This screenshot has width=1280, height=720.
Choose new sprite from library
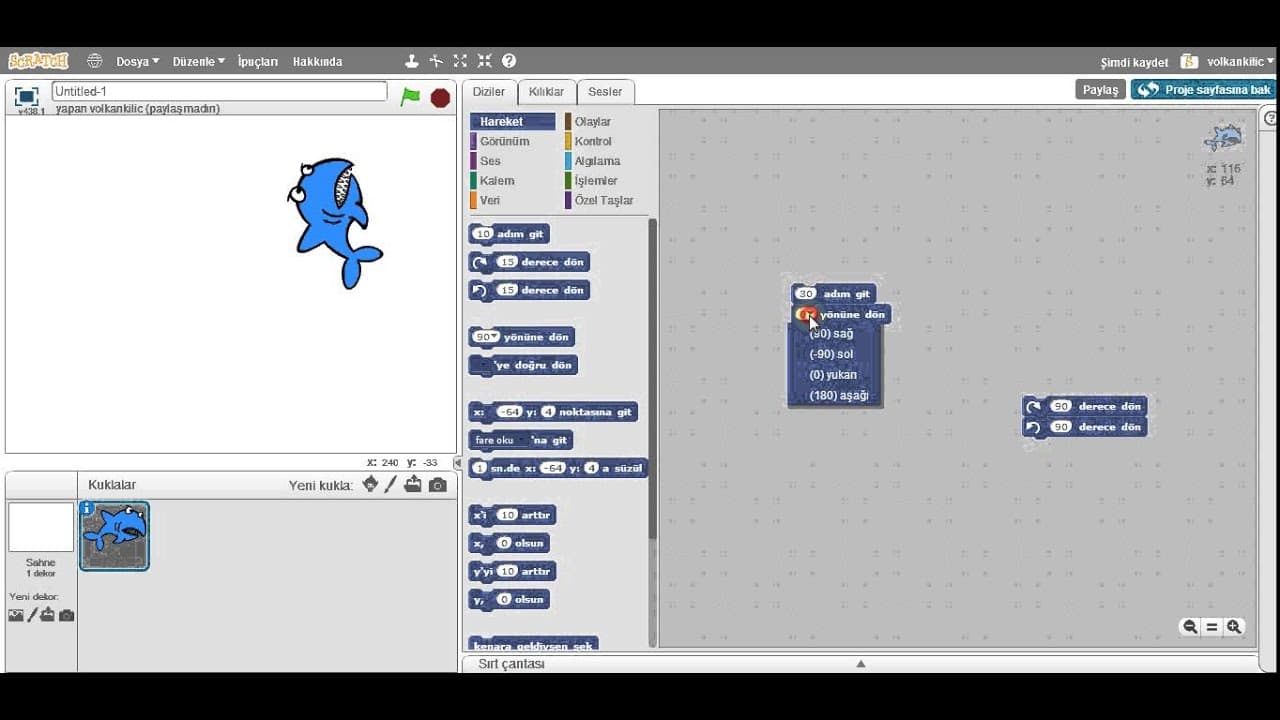(370, 485)
